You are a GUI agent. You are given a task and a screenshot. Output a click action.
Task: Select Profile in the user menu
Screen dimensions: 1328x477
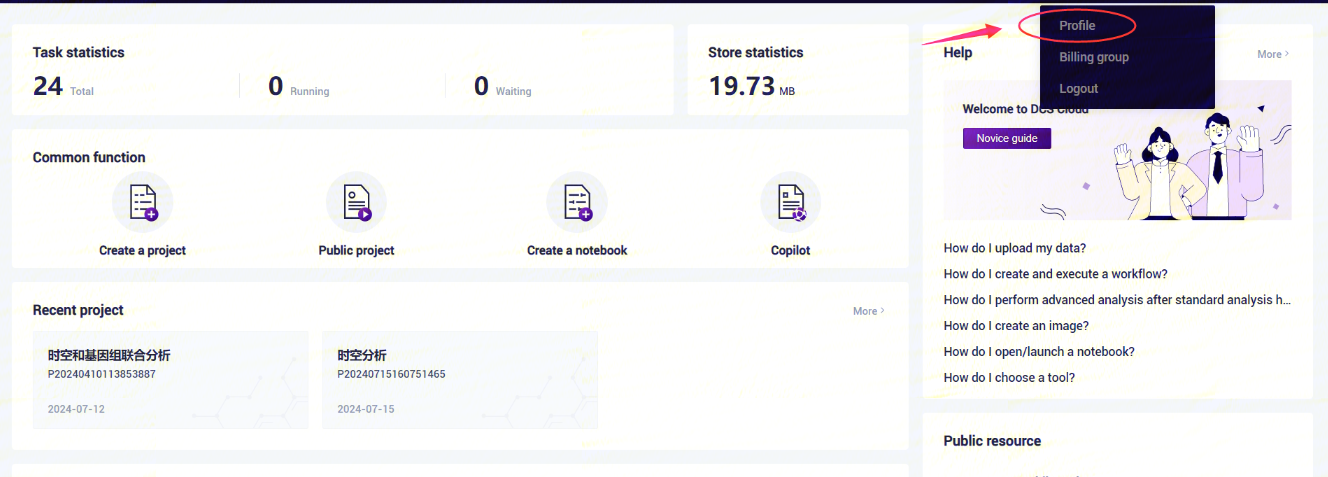1077,25
